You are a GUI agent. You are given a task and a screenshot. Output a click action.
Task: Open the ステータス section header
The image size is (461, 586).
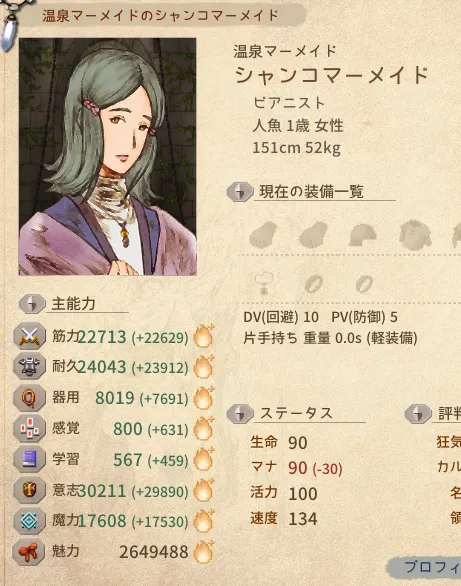(x=296, y=413)
